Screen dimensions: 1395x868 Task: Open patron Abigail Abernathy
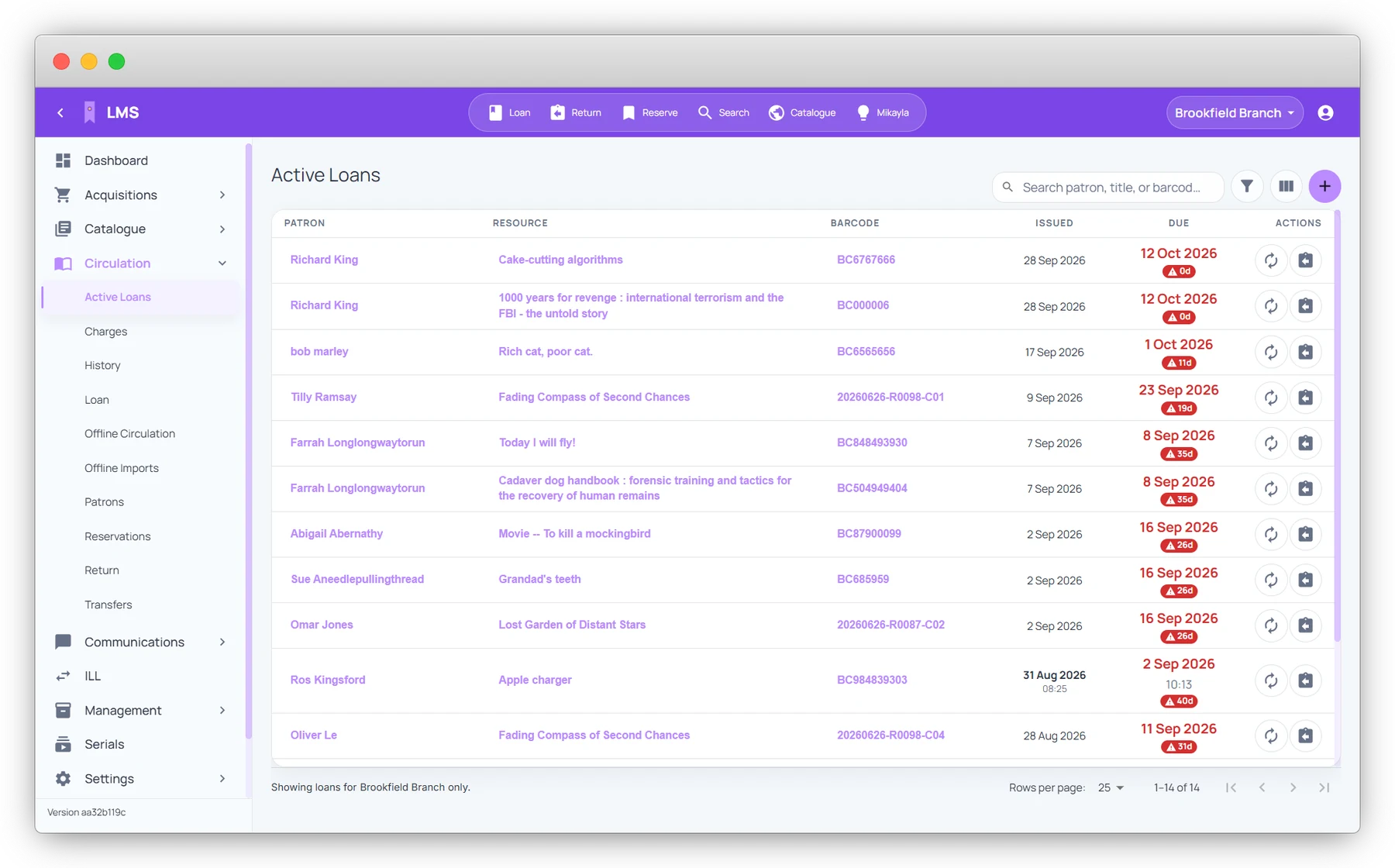point(336,534)
